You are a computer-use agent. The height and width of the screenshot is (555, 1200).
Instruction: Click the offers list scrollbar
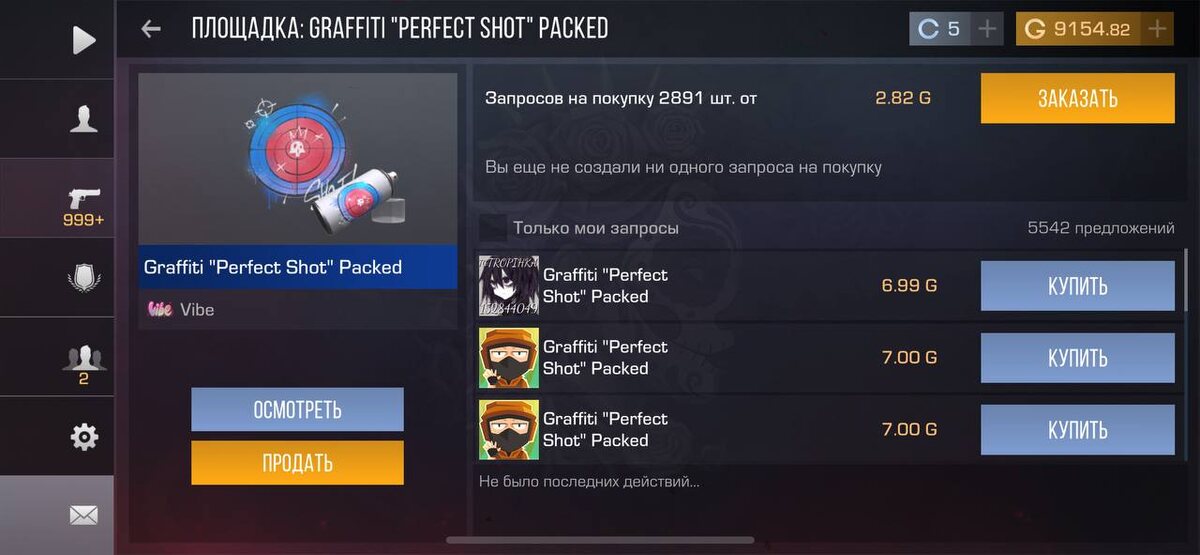point(1186,280)
